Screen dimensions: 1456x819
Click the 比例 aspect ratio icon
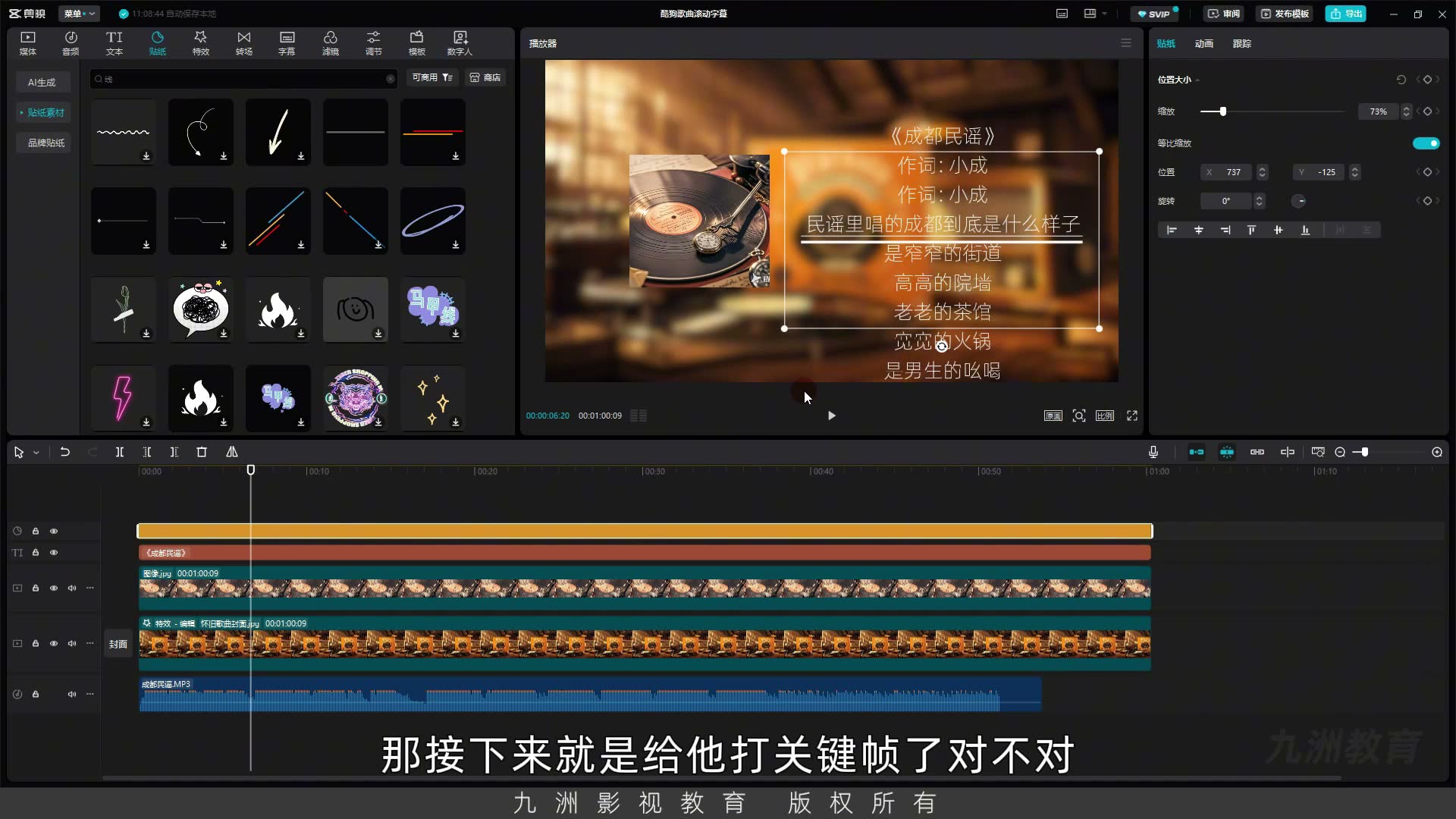1105,416
